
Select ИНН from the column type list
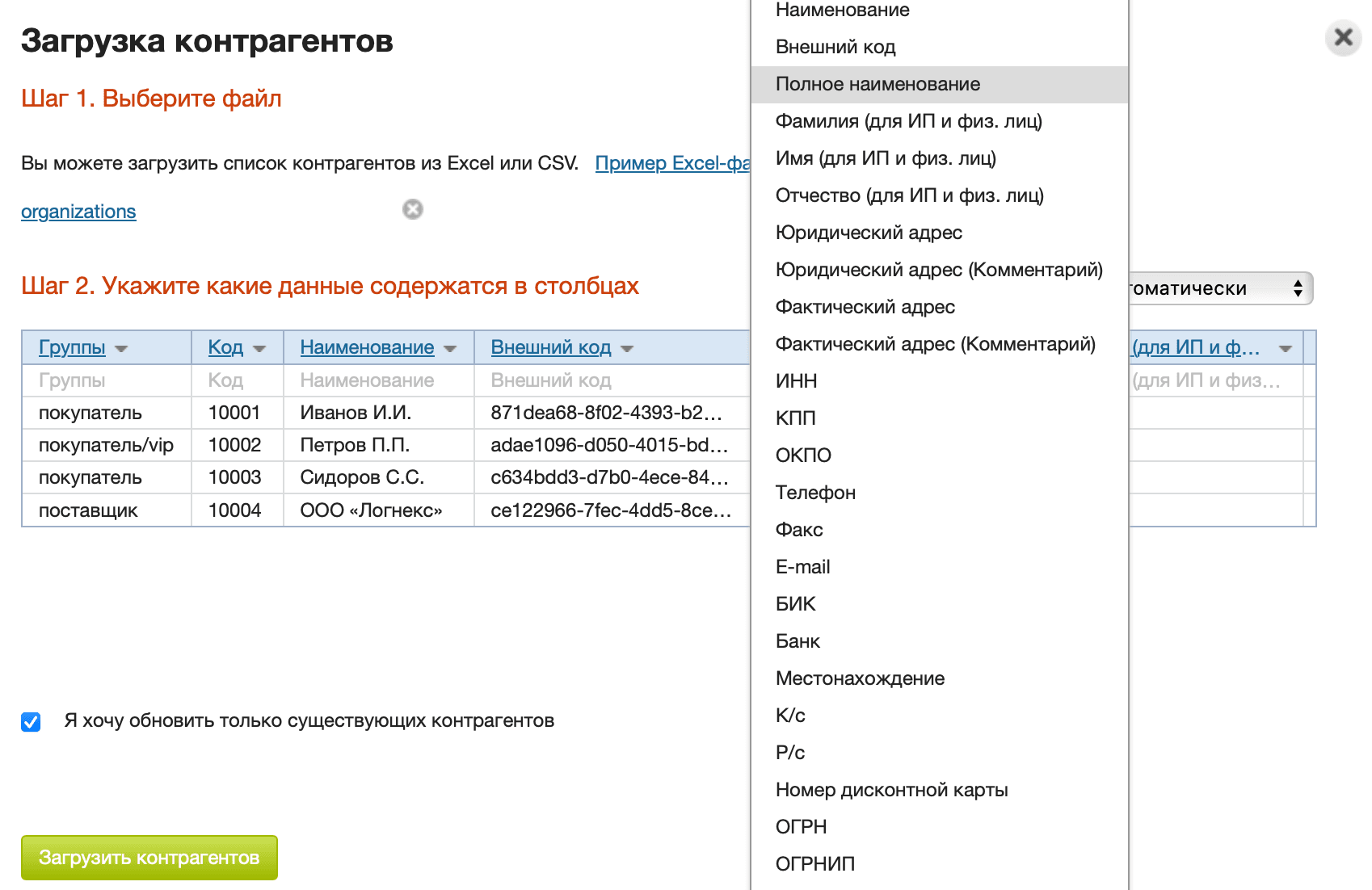pyautogui.click(x=796, y=380)
